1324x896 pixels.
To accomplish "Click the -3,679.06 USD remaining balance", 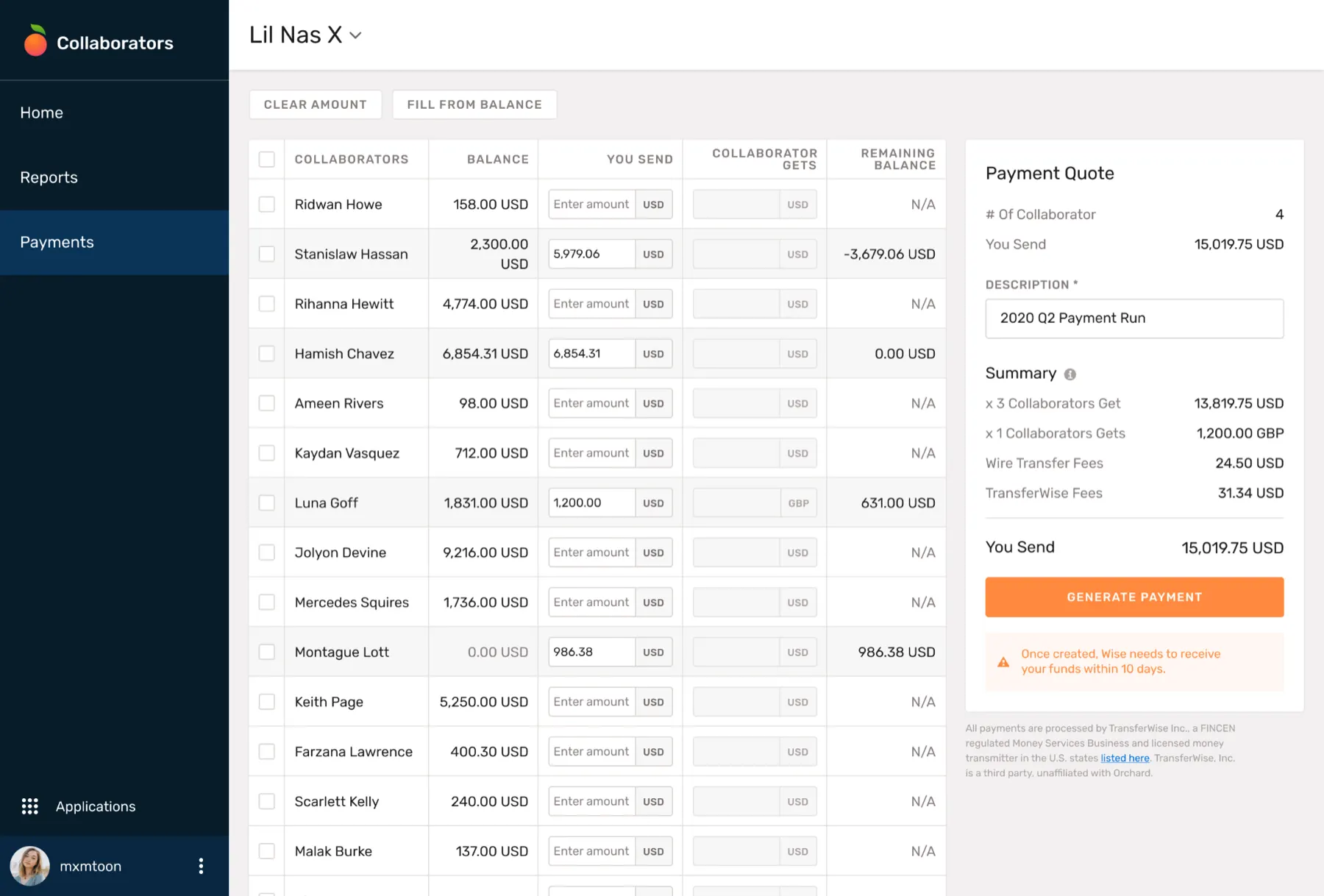I will tap(889, 254).
